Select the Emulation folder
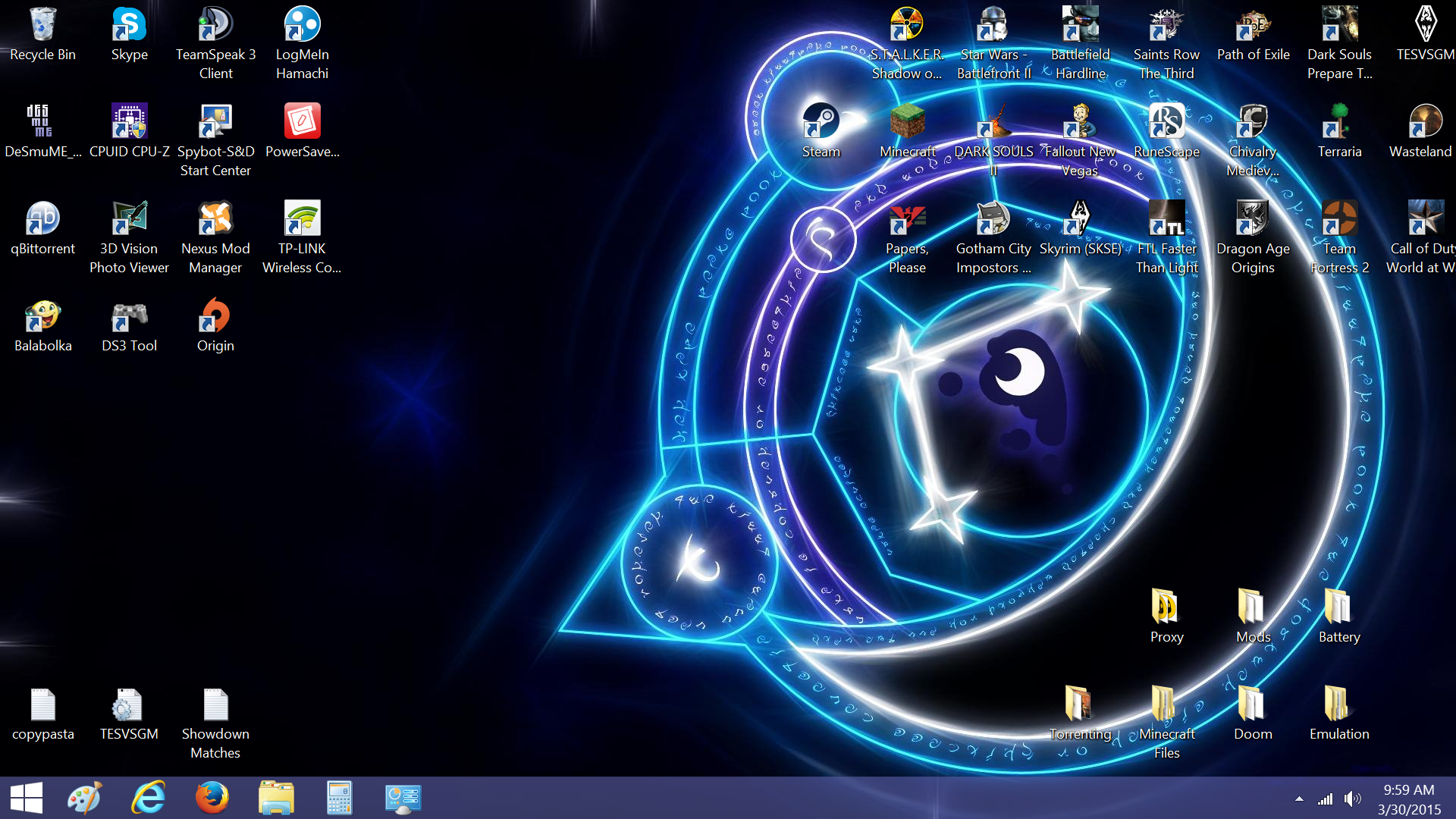This screenshot has height=819, width=1456. tap(1339, 705)
